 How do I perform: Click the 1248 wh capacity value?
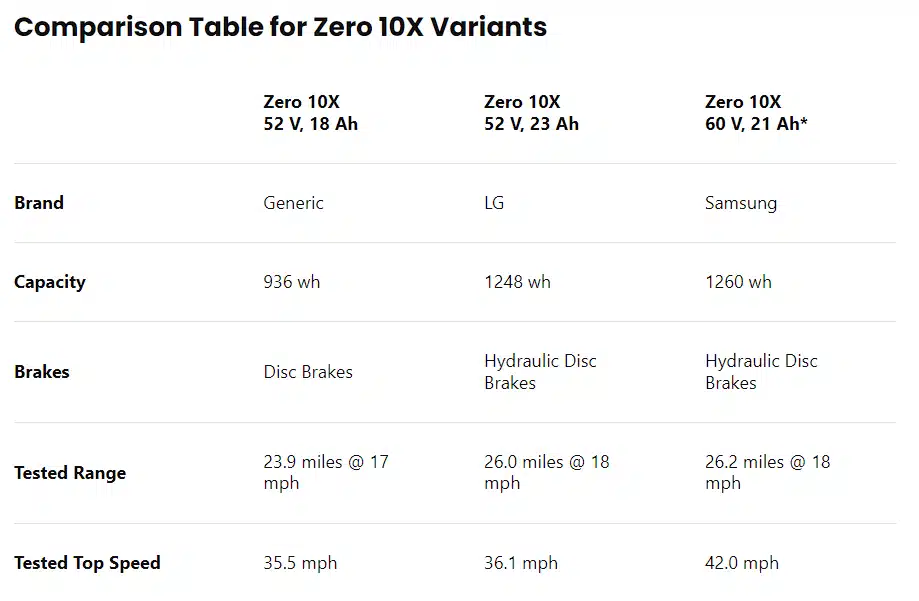(517, 282)
